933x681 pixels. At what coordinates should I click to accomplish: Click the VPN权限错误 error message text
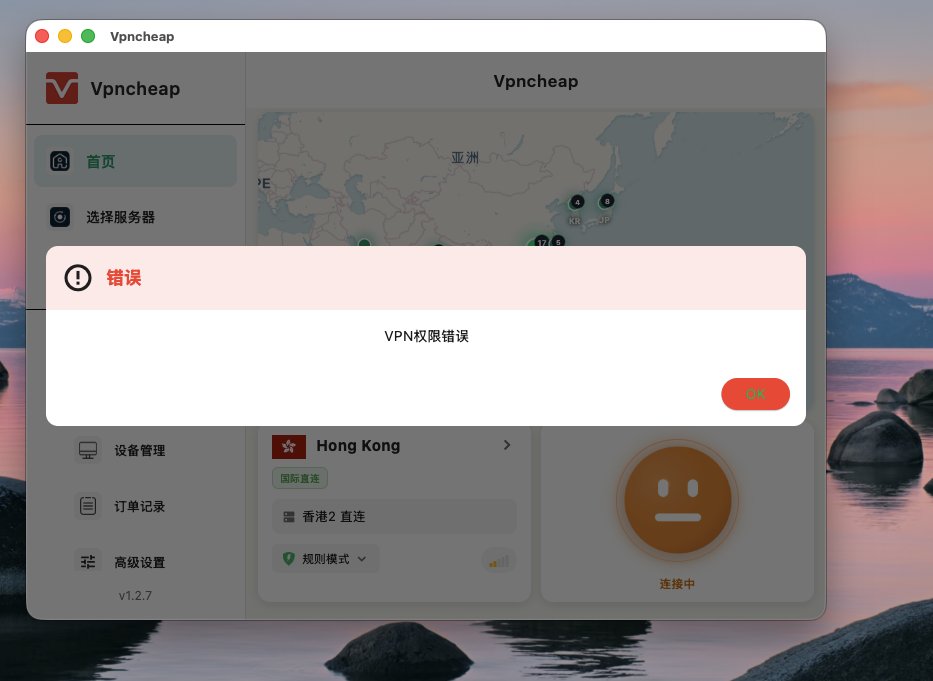coord(426,336)
